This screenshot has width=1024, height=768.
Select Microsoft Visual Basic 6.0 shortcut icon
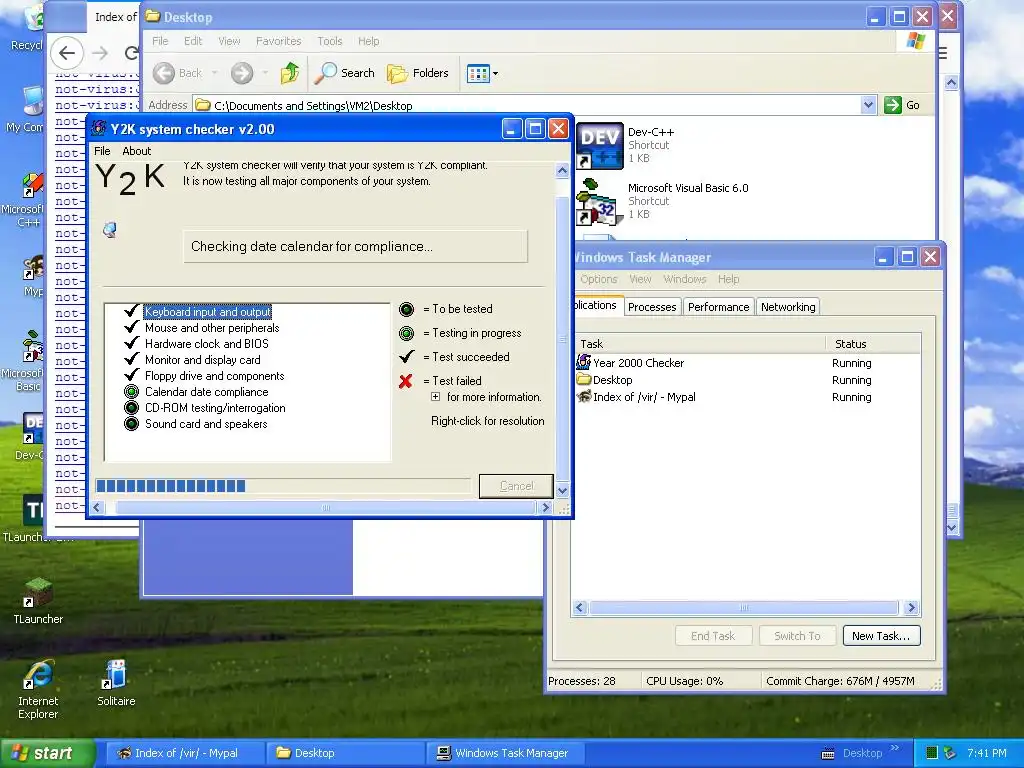click(x=600, y=201)
